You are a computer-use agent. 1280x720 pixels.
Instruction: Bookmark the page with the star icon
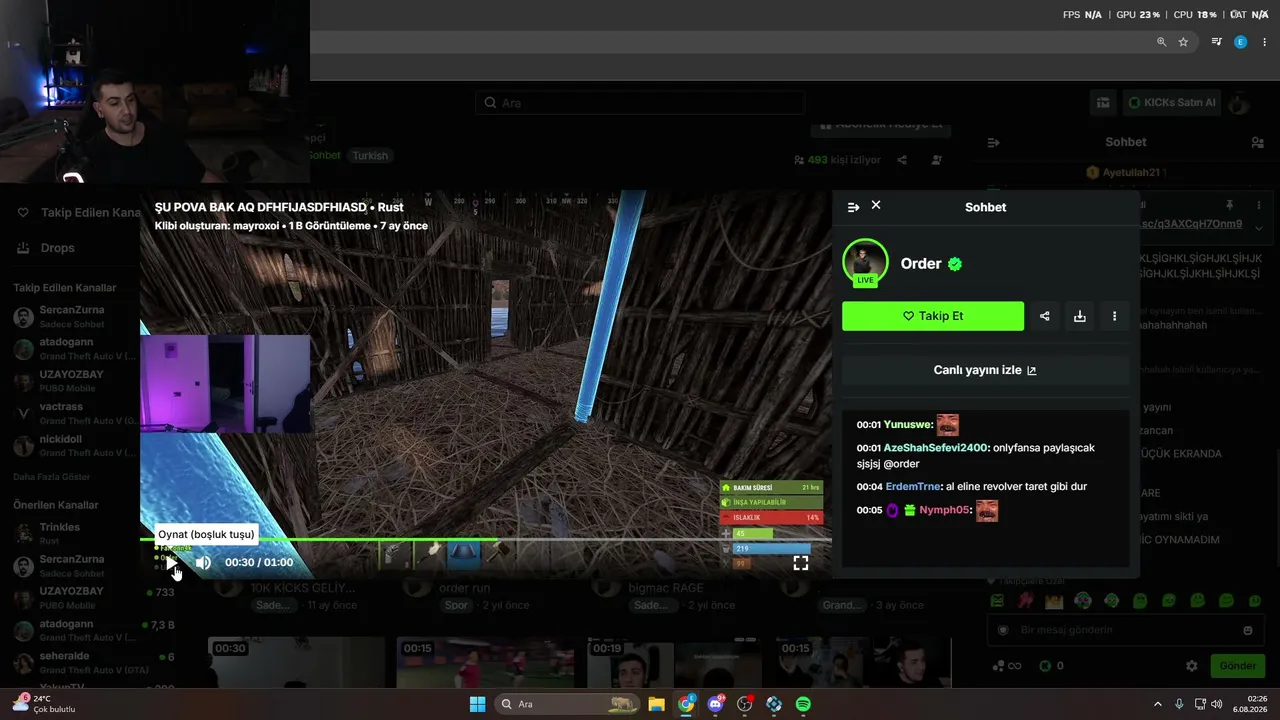coord(1183,42)
